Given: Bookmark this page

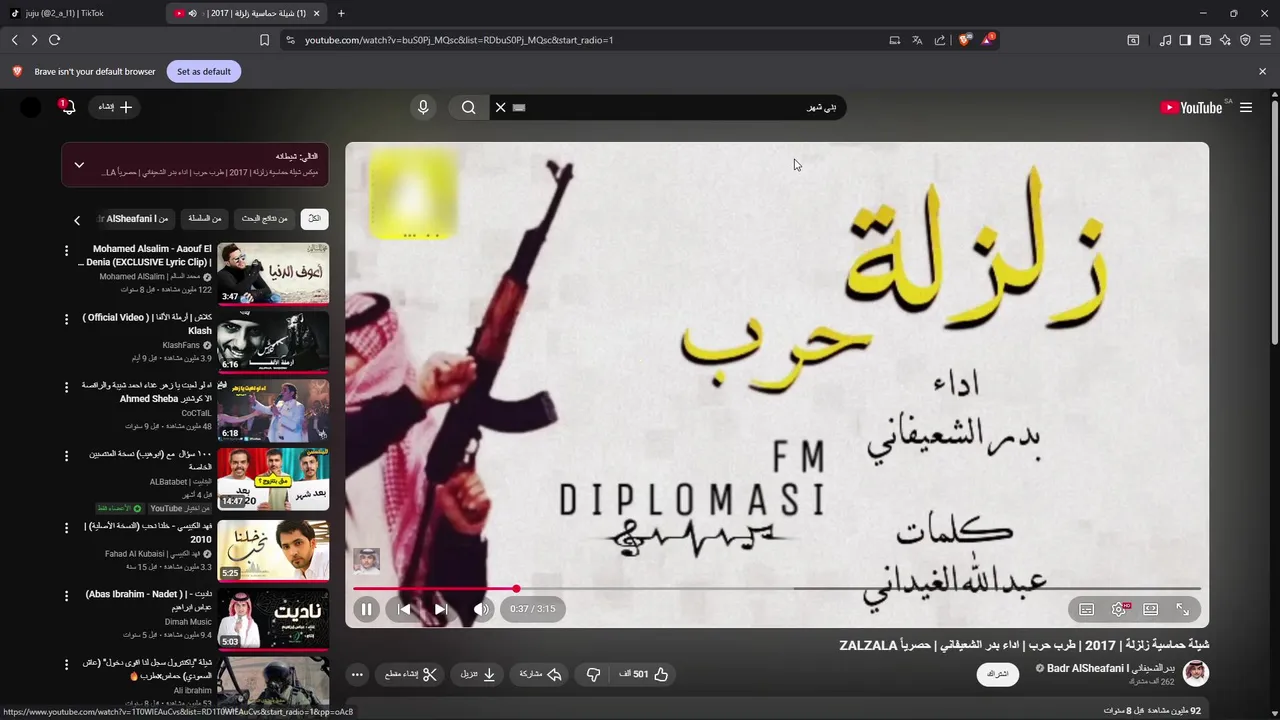Looking at the screenshot, I should (264, 40).
